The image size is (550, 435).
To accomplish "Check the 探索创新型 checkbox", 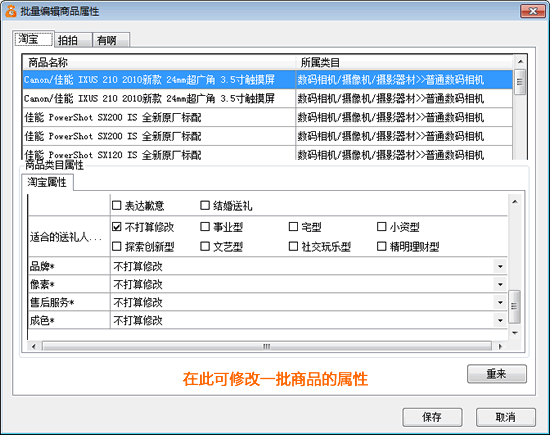I will pyautogui.click(x=116, y=246).
